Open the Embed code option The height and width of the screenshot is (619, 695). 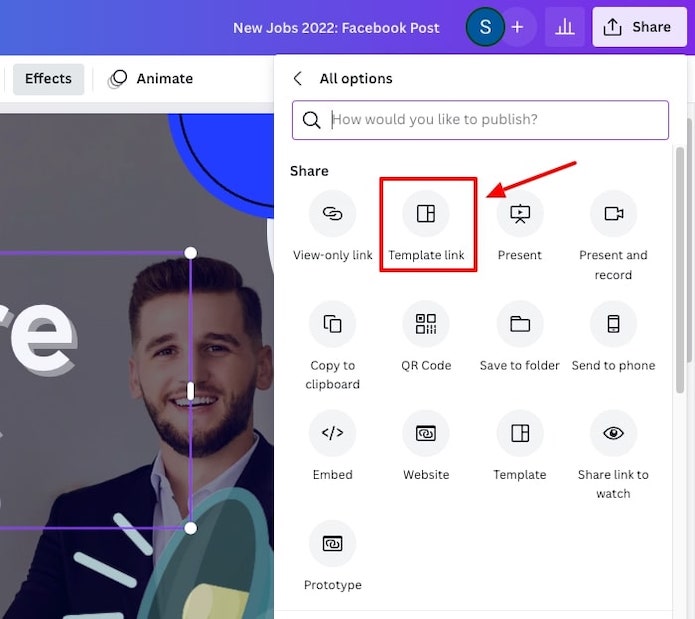point(332,445)
